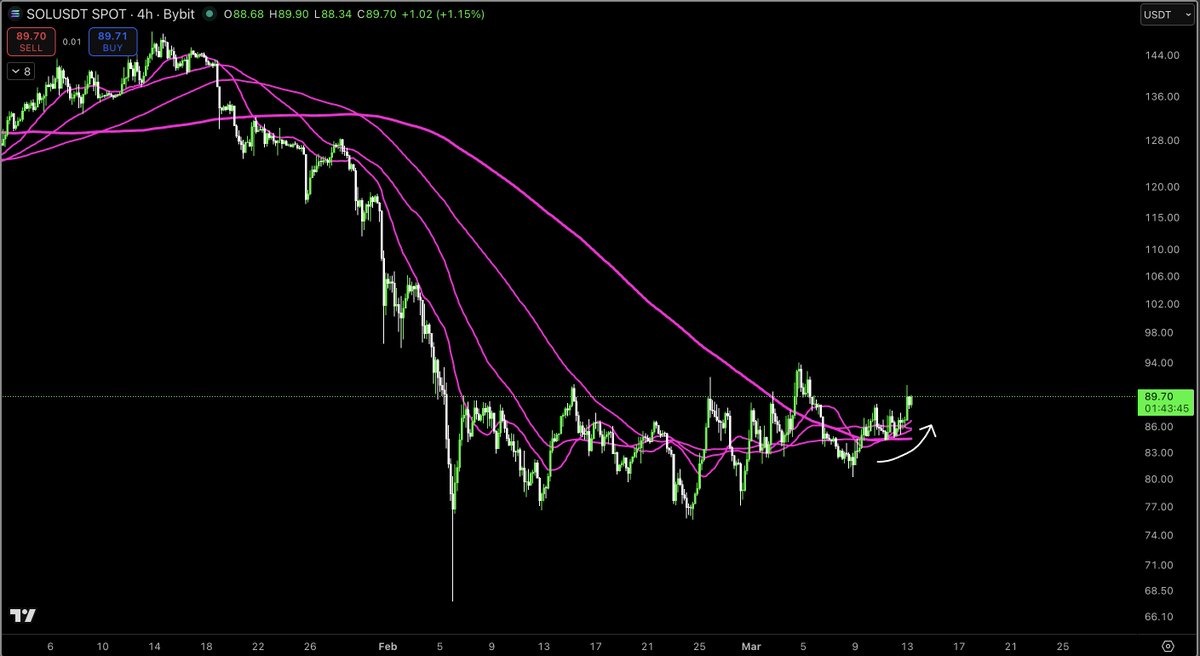The width and height of the screenshot is (1200, 656).
Task: Click the 106.00 price axis label
Action: [x=1163, y=276]
